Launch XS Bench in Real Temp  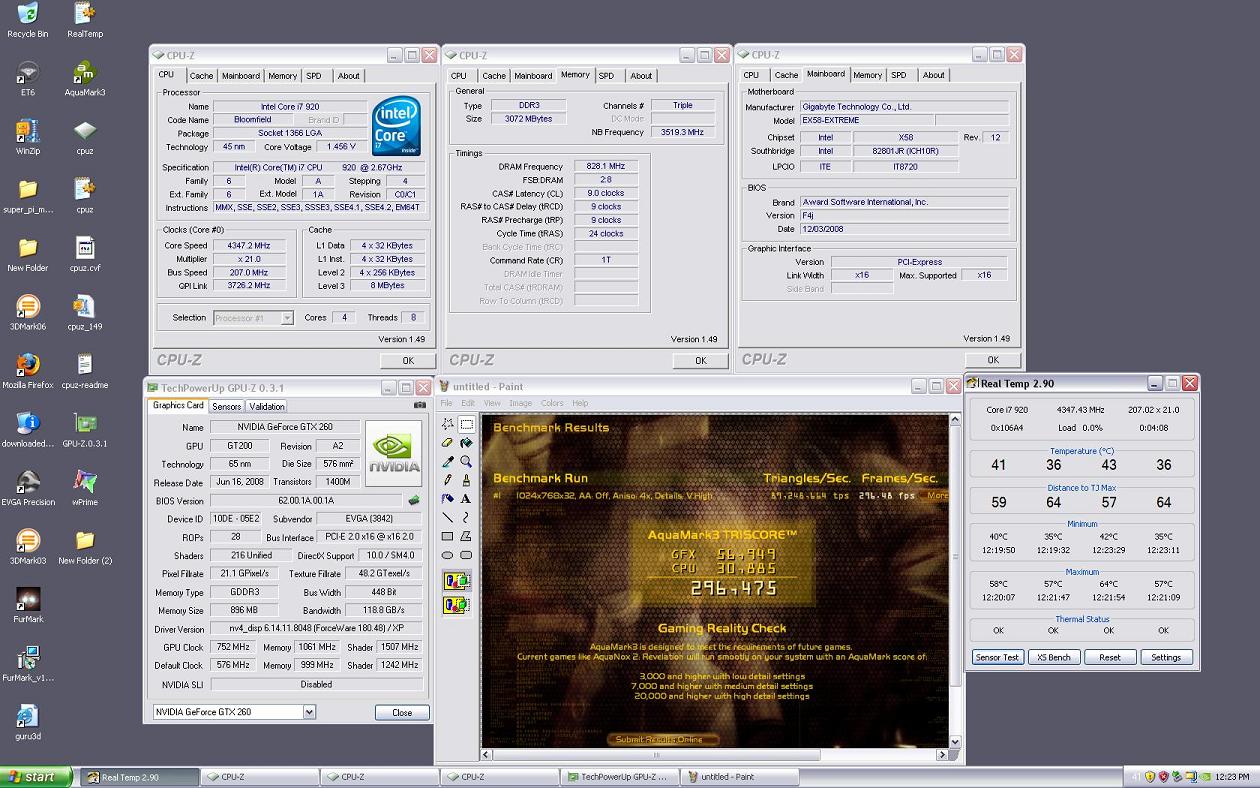pos(1054,657)
